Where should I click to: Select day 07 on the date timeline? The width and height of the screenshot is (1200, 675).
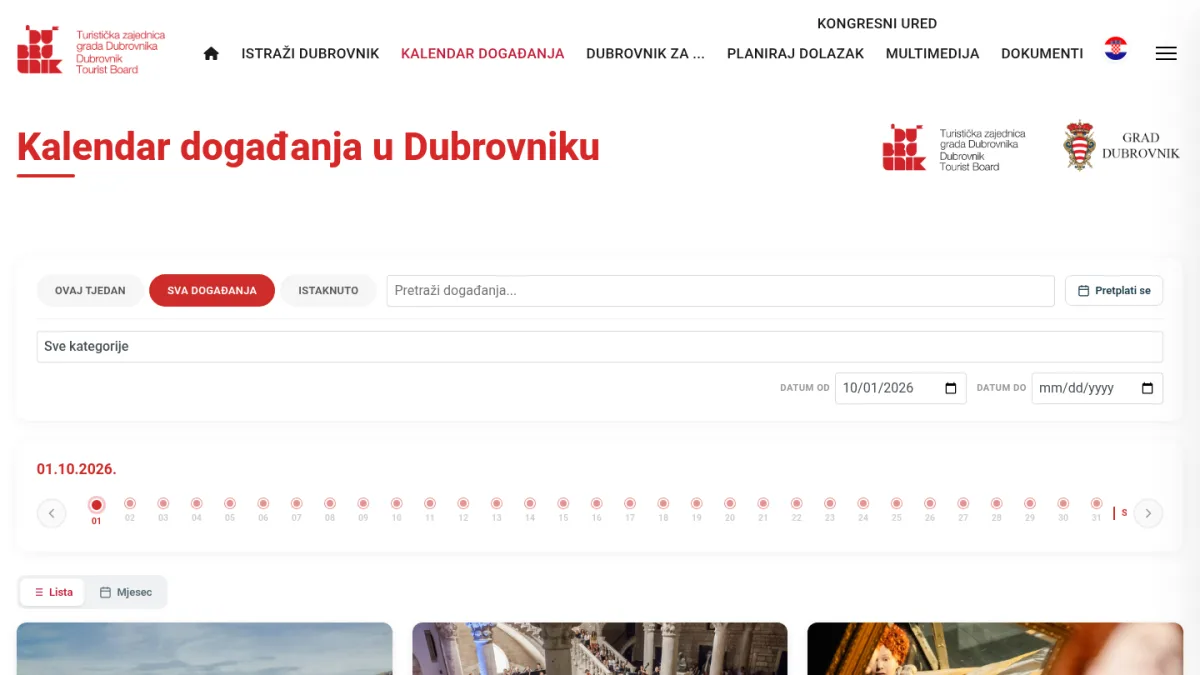297,510
